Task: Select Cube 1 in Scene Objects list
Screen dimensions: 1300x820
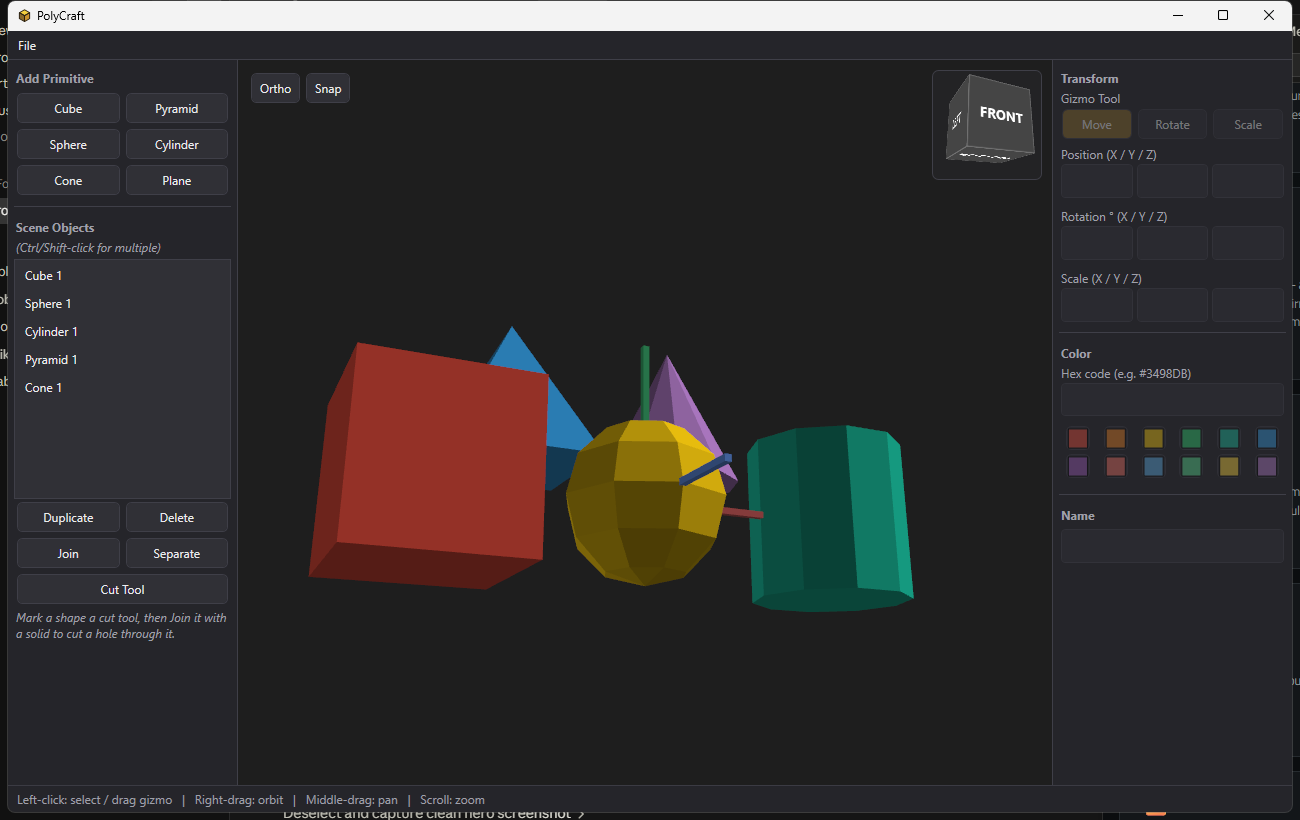Action: click(122, 276)
